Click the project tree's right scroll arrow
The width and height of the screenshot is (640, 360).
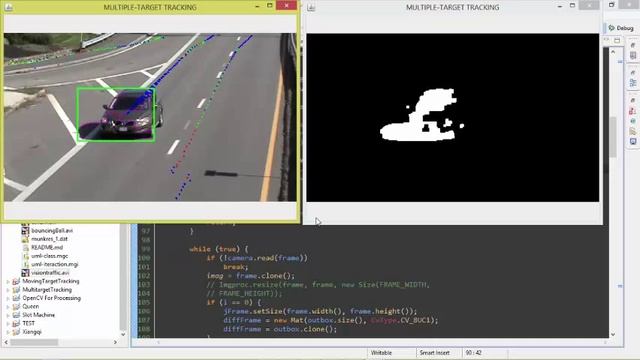115,342
